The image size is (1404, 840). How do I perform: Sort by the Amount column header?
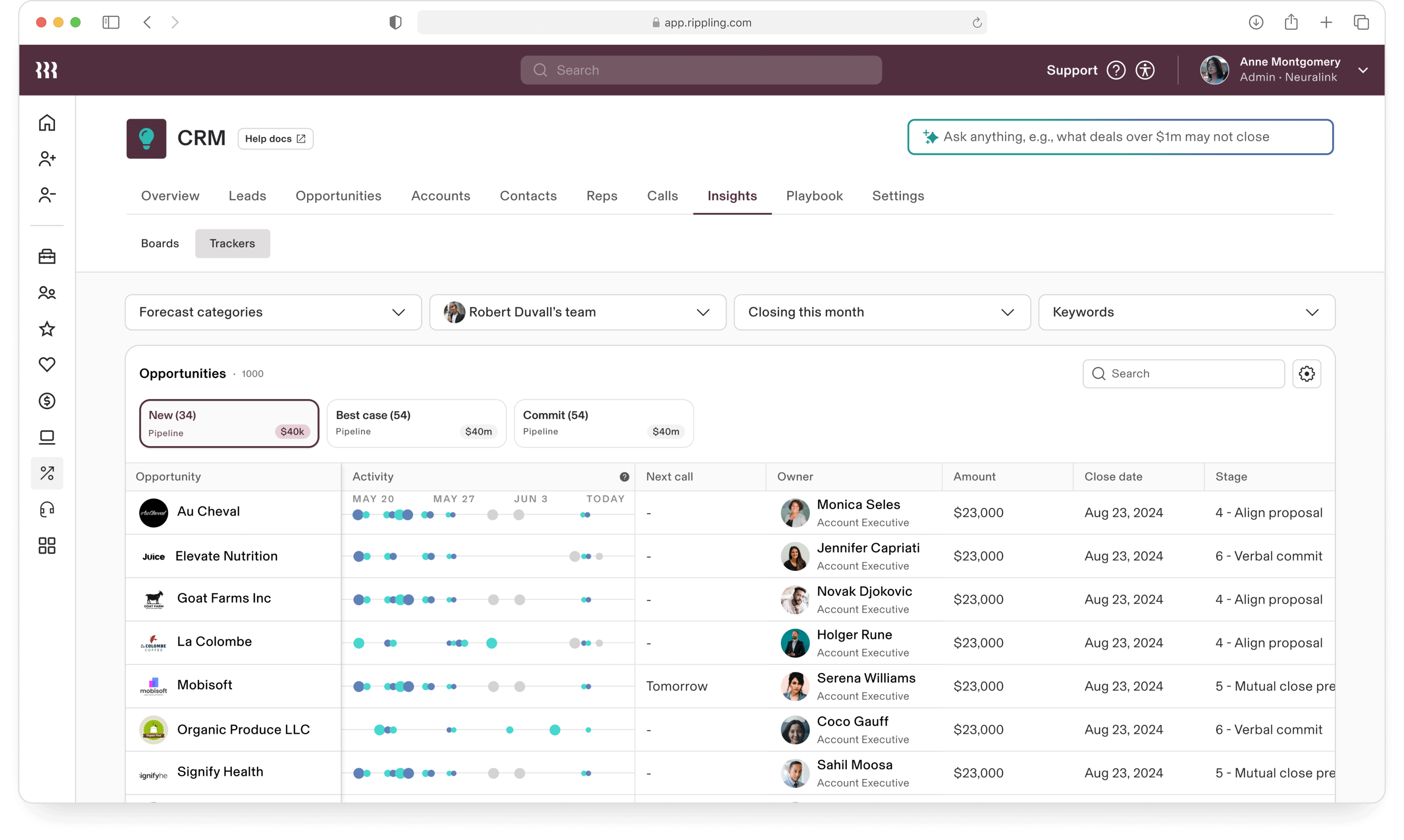click(974, 476)
